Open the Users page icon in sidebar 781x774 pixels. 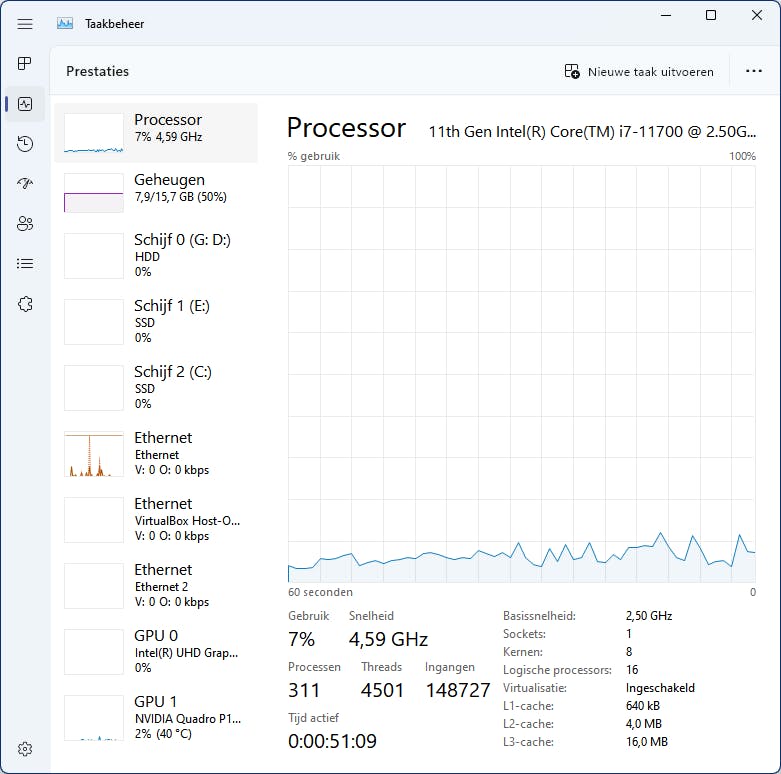click(x=25, y=224)
